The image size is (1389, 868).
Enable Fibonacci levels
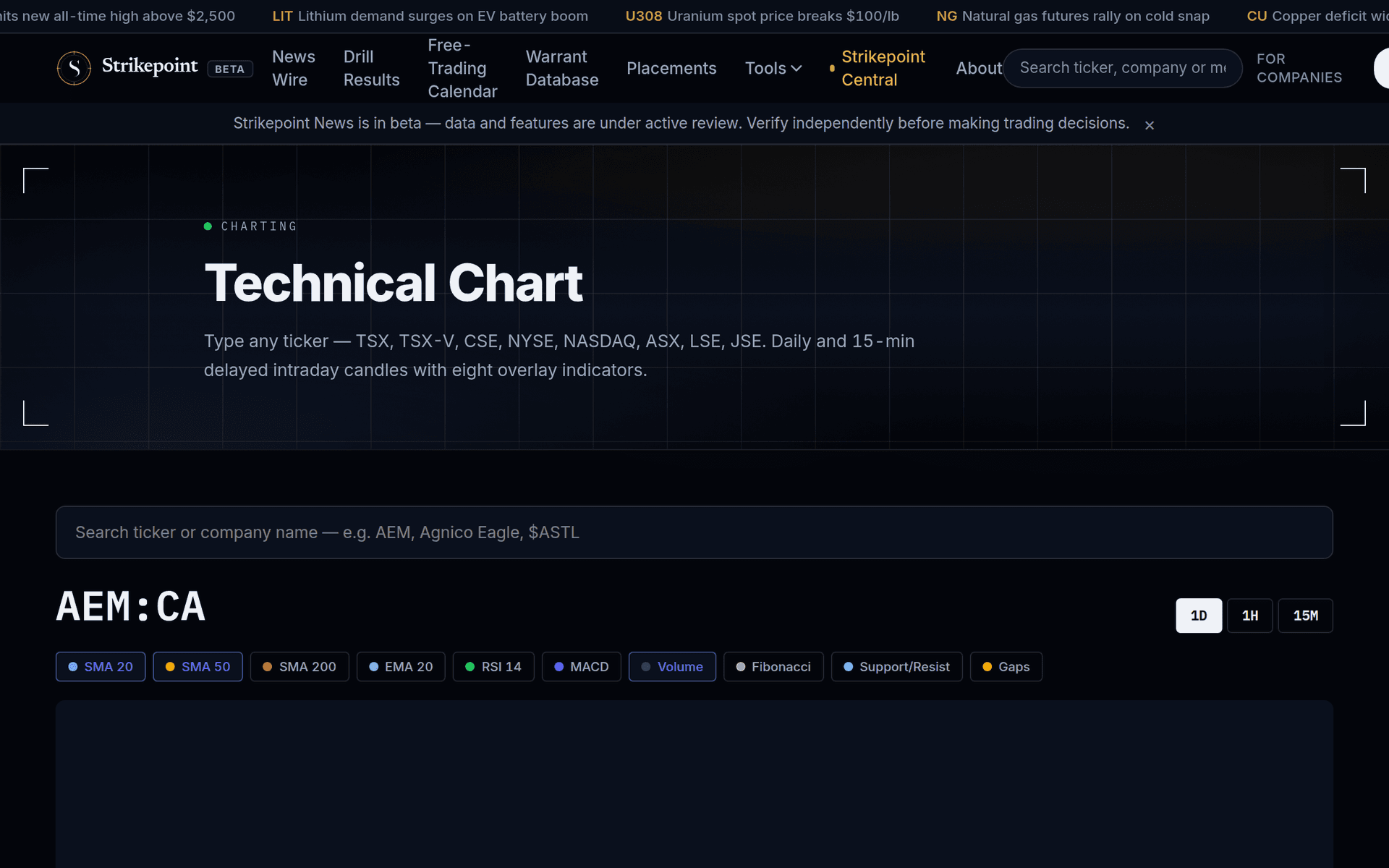pyautogui.click(x=773, y=667)
